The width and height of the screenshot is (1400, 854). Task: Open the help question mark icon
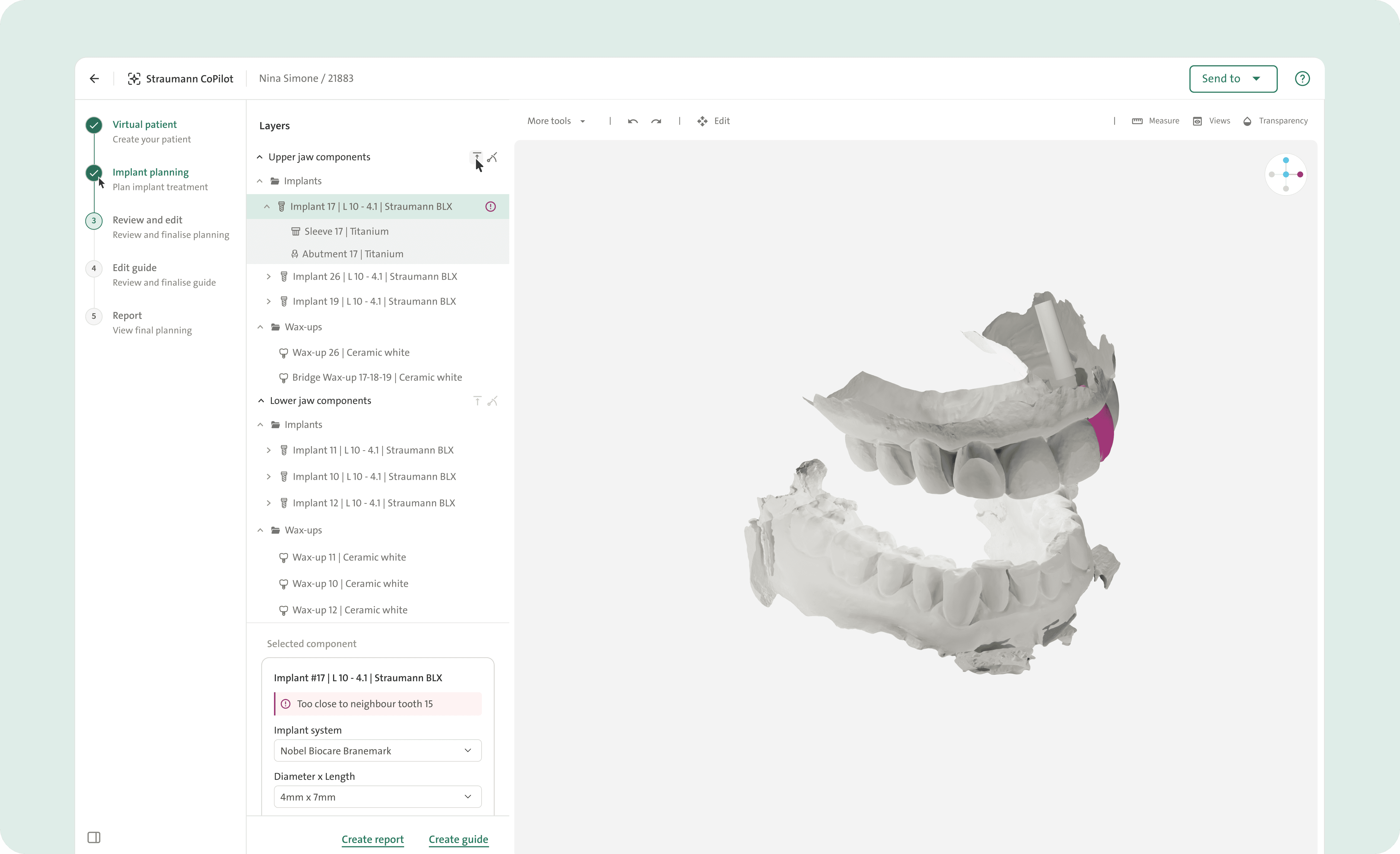(1302, 78)
